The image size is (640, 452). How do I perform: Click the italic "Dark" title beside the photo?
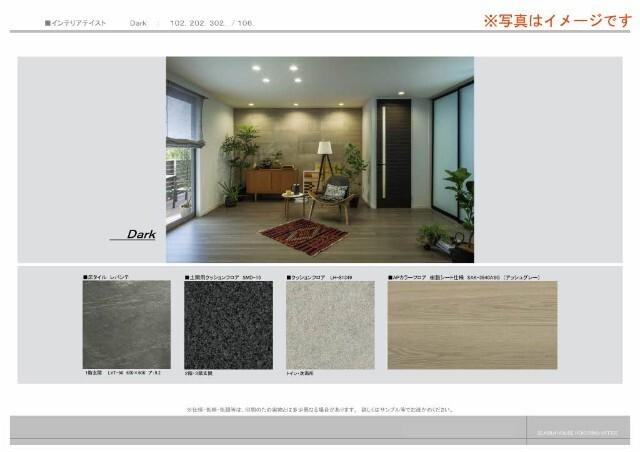click(x=141, y=234)
